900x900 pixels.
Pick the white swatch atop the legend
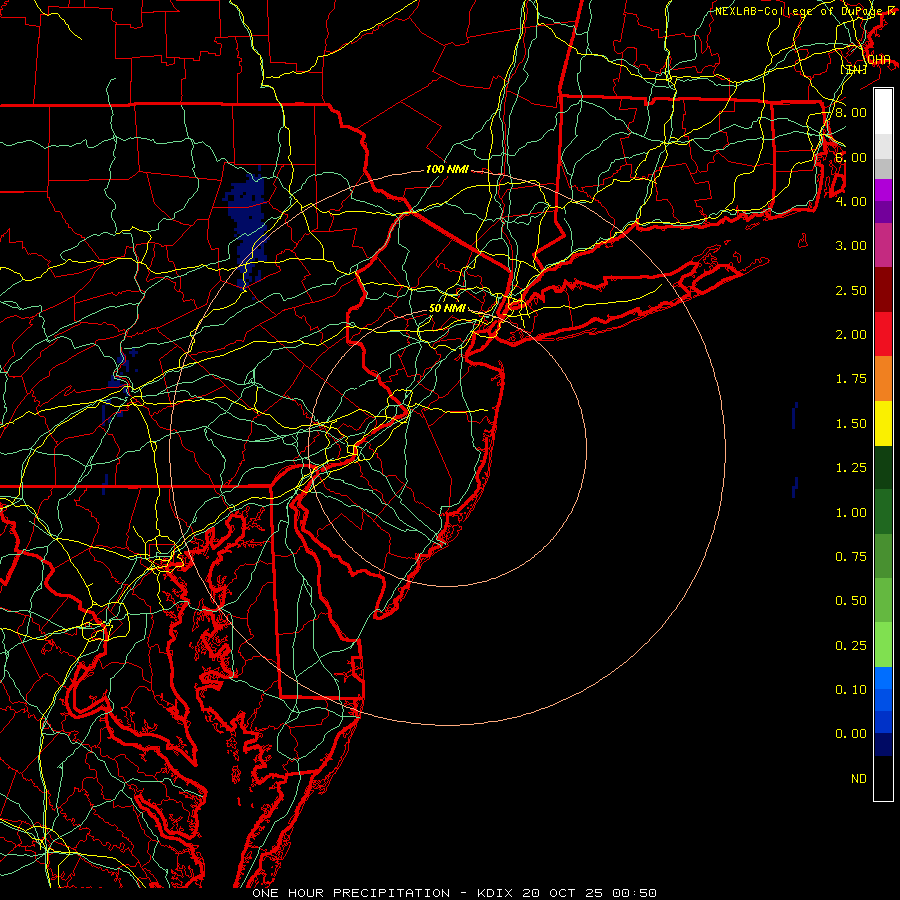pos(883,112)
